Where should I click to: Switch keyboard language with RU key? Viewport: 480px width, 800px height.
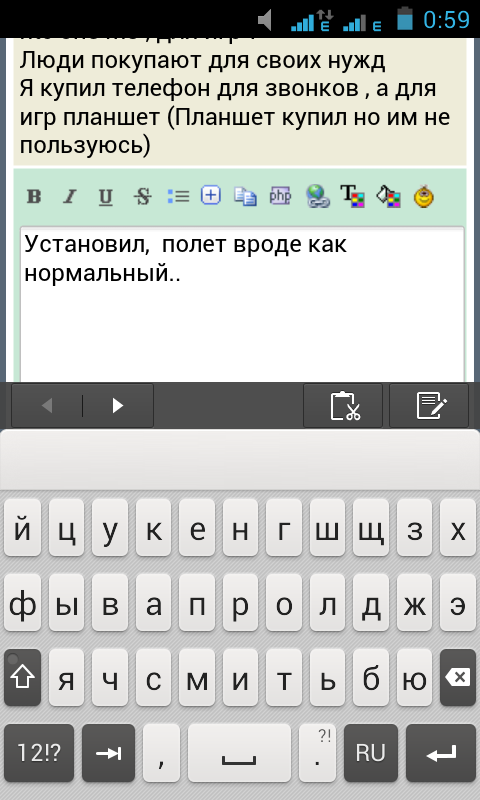click(x=370, y=753)
